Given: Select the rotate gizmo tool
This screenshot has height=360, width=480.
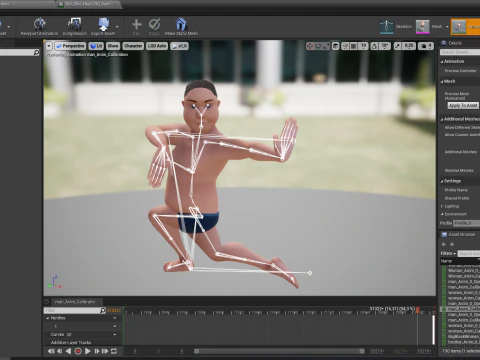Looking at the screenshot, I should tap(318, 46).
